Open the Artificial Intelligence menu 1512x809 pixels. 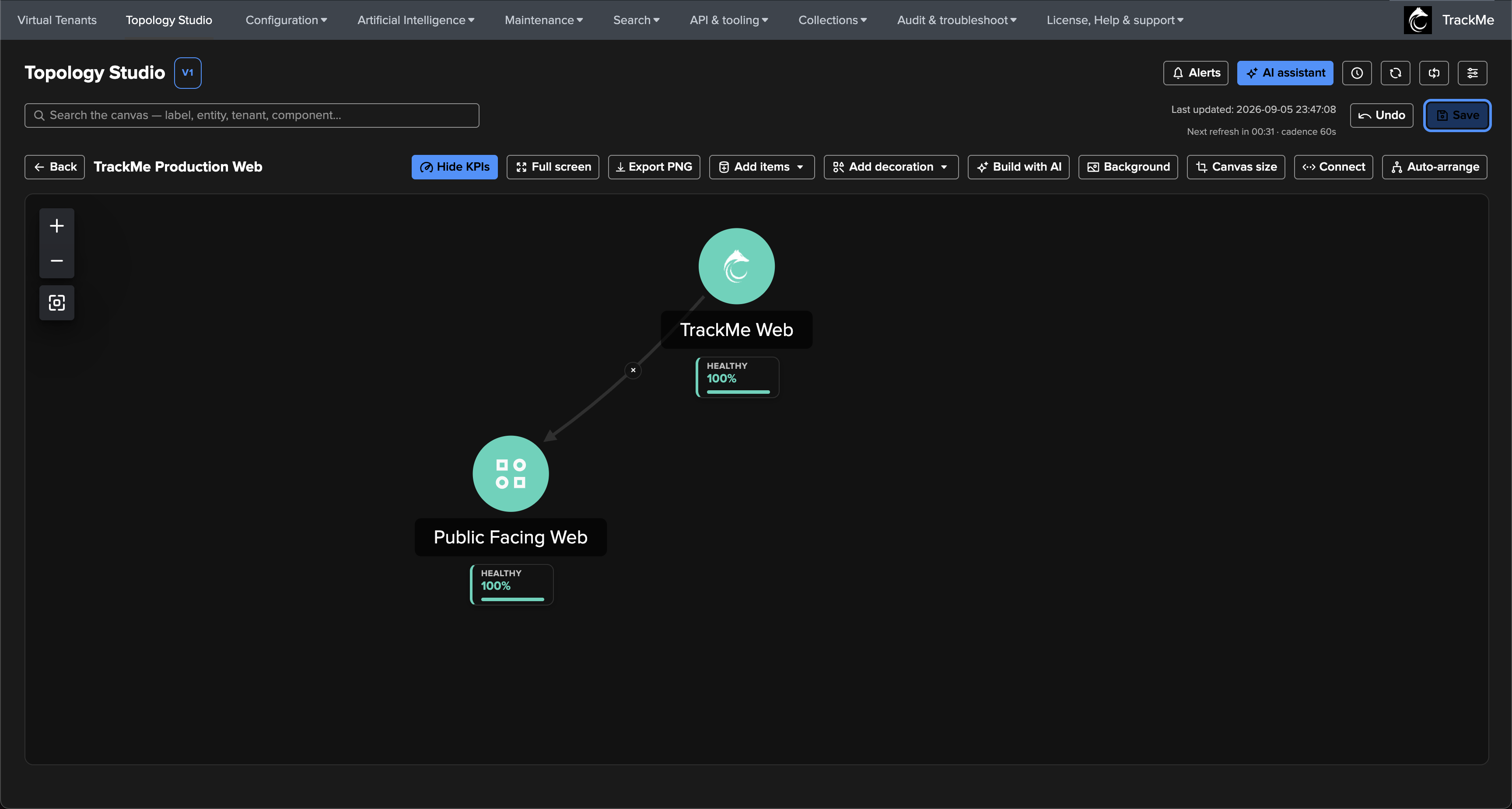click(416, 20)
